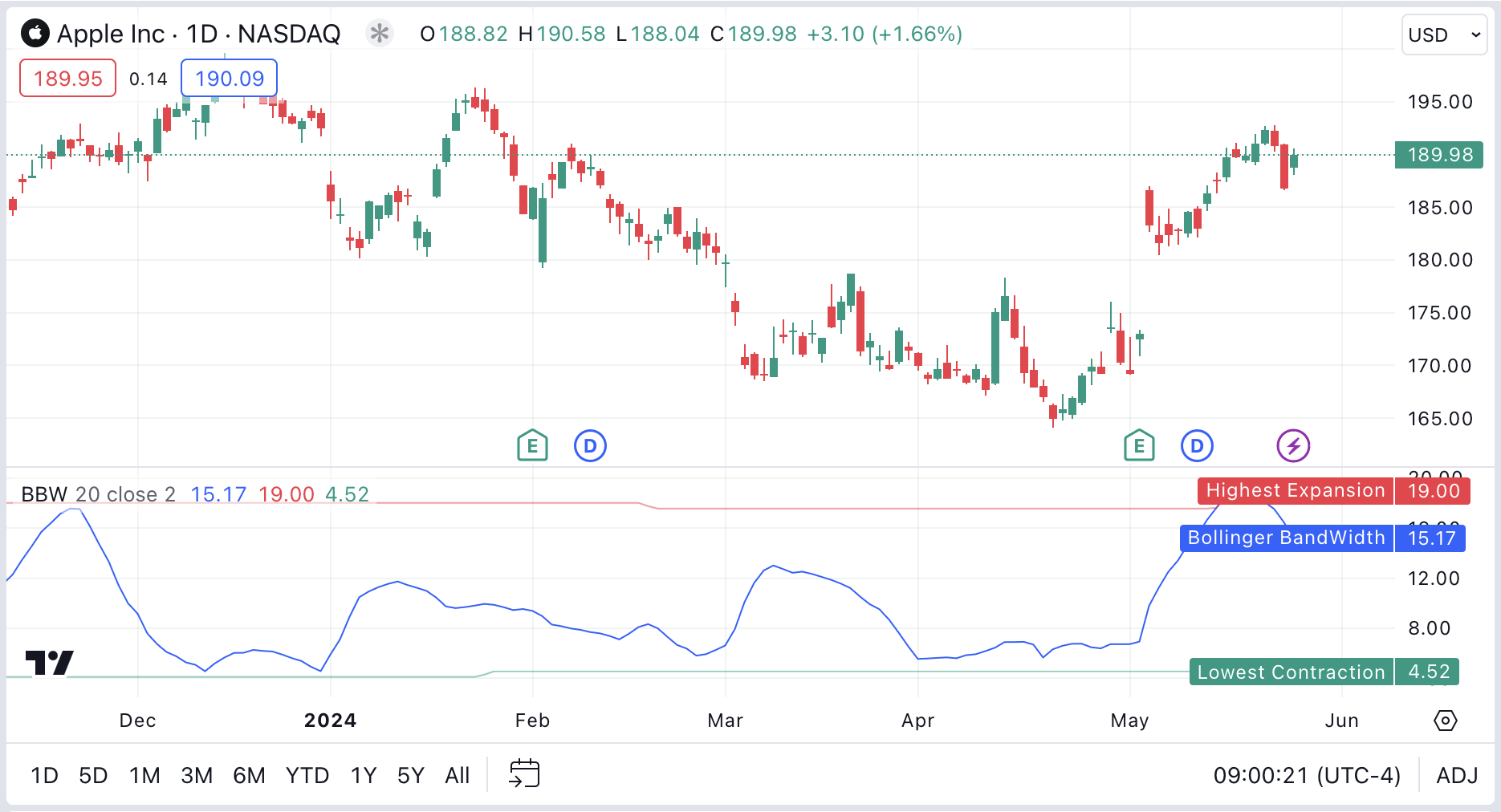Open the February earnings marker
This screenshot has width=1501, height=812.
coord(532,445)
